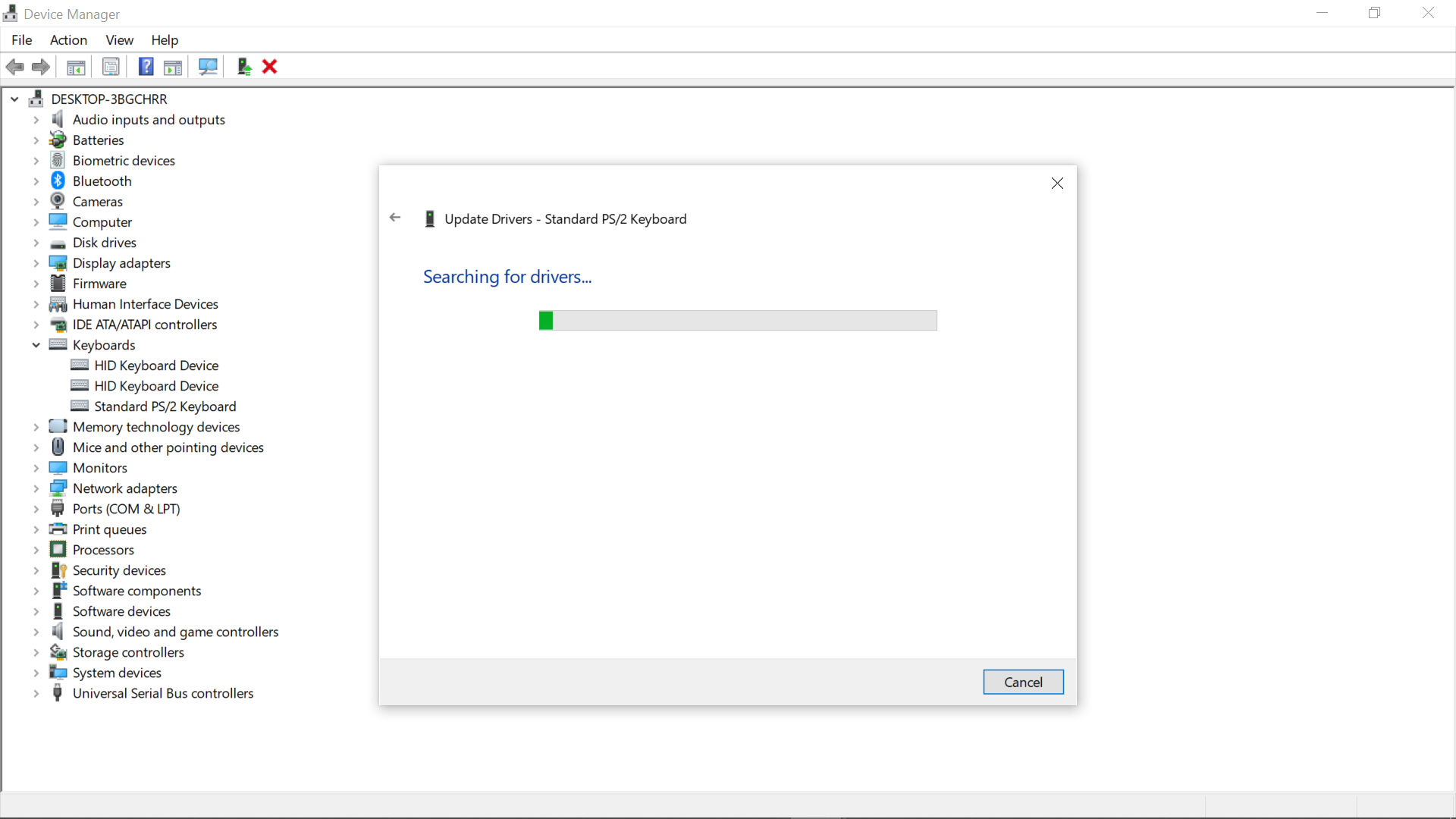Click the red Uninstall device icon
Screen dimensions: 1456x819
pyautogui.click(x=269, y=67)
